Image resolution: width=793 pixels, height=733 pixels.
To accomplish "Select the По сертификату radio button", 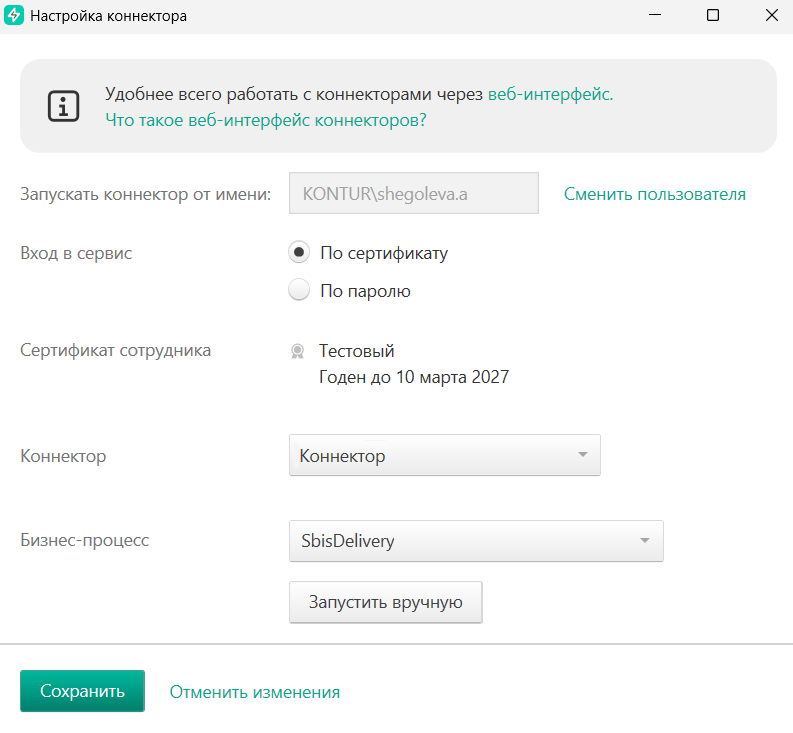I will 298,253.
